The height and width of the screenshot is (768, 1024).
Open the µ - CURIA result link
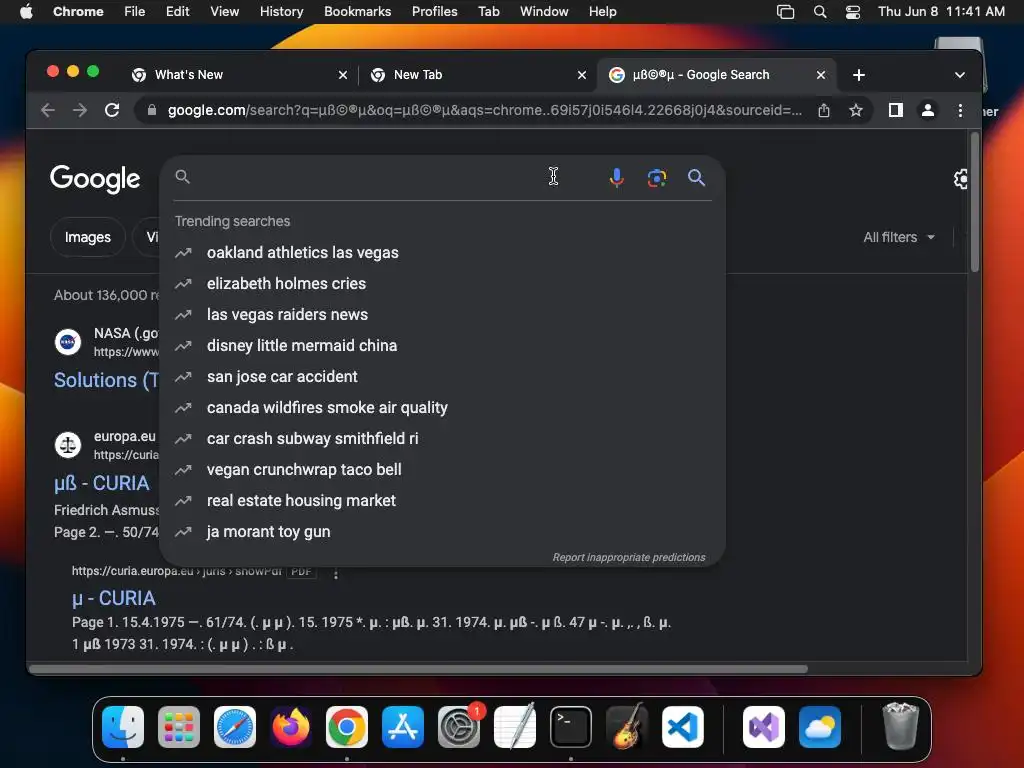[x=114, y=598]
